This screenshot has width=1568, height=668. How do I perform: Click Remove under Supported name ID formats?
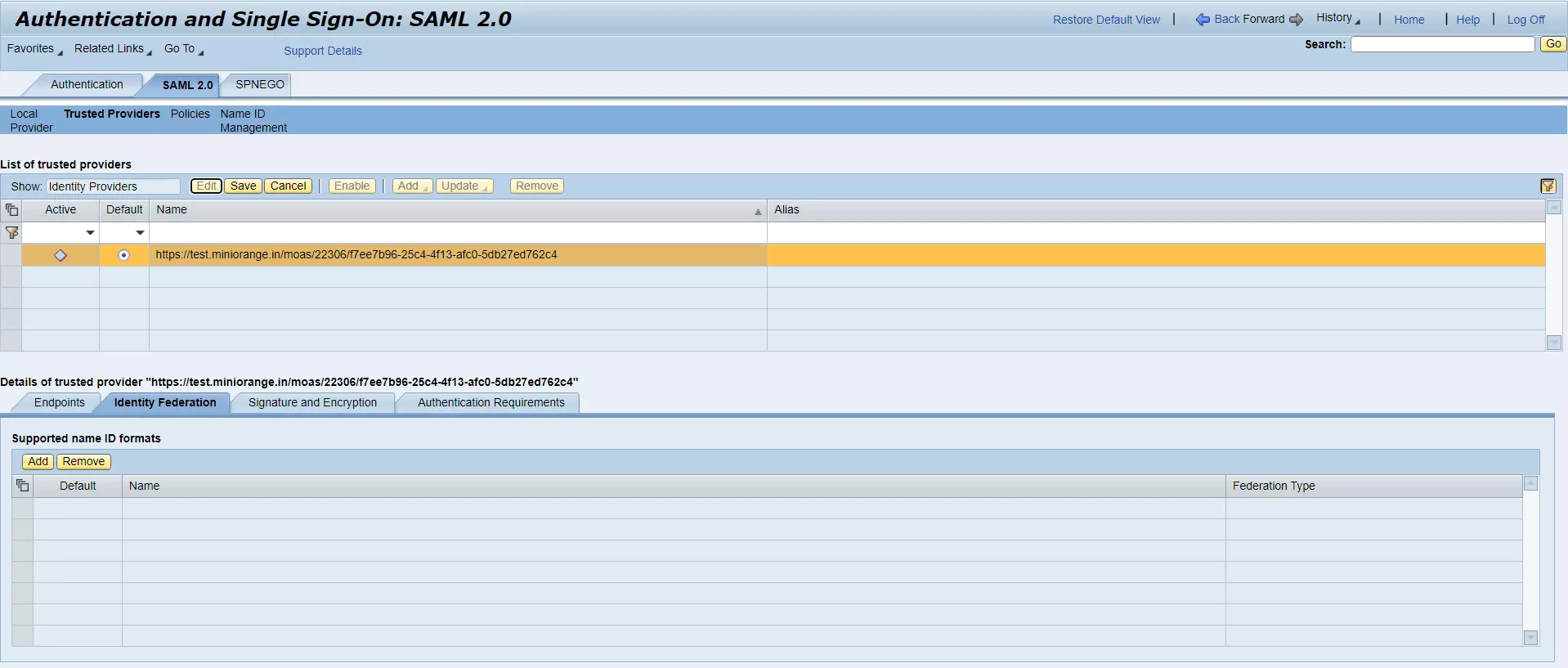[x=83, y=462]
